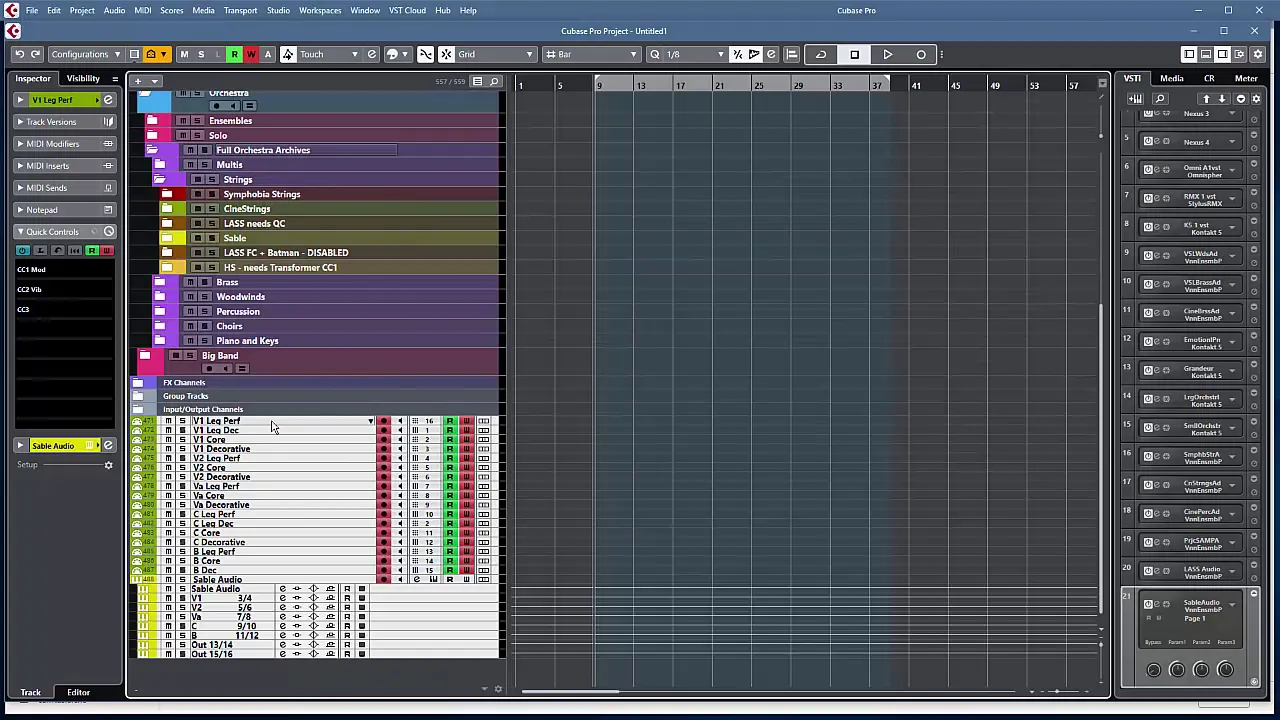Collapse Quick Controls inspector section
Screen dimensions: 1280x720
pyautogui.click(x=64, y=232)
